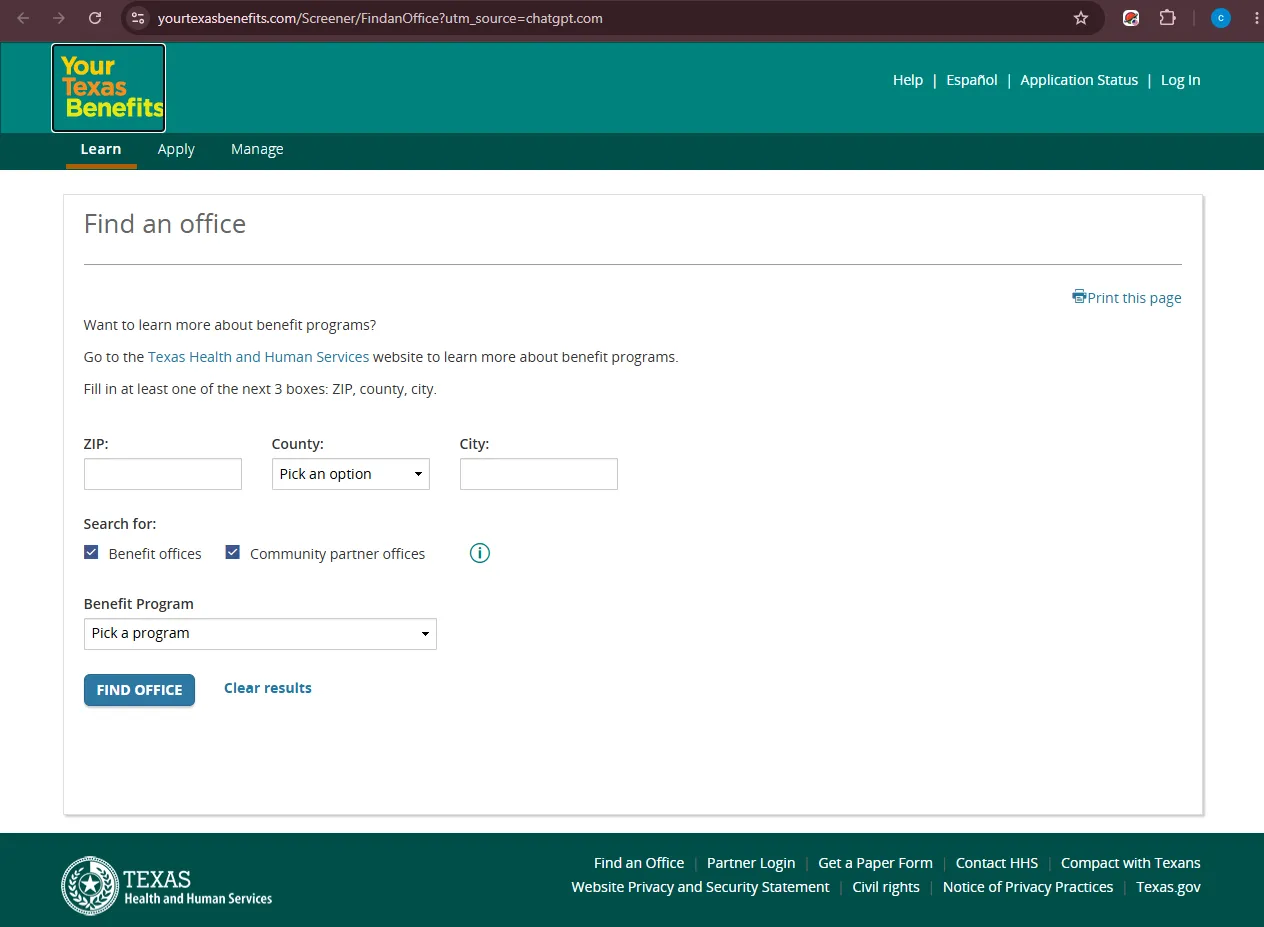The width and height of the screenshot is (1264, 927).
Task: Open the Contact HHS footer link
Action: click(997, 863)
